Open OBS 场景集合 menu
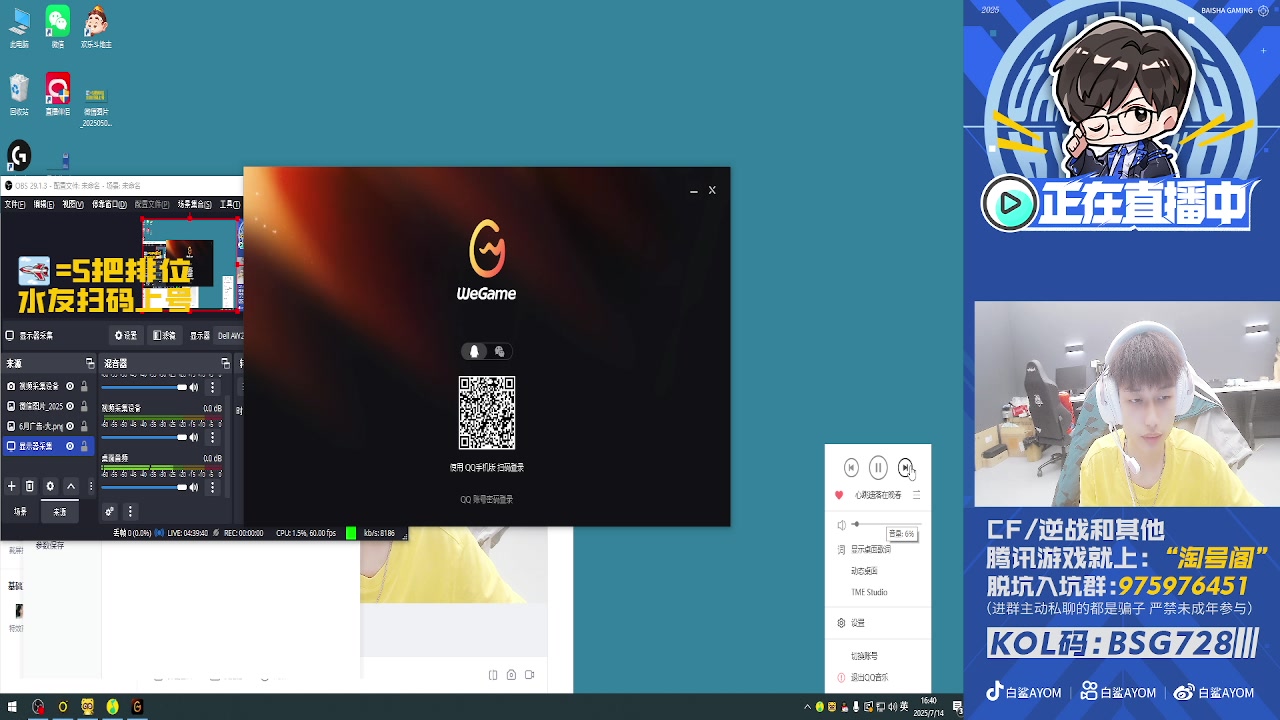This screenshot has width=1280, height=720. click(x=194, y=204)
